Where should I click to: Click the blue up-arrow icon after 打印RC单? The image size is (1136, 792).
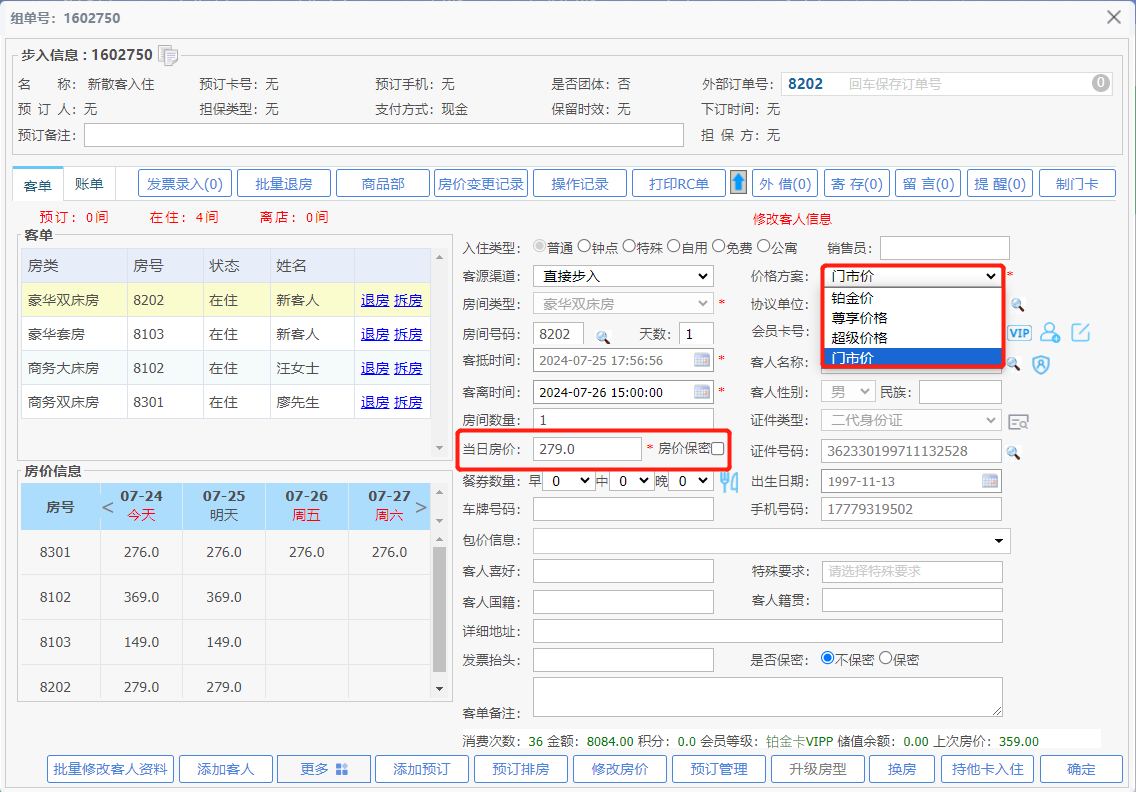click(x=738, y=182)
